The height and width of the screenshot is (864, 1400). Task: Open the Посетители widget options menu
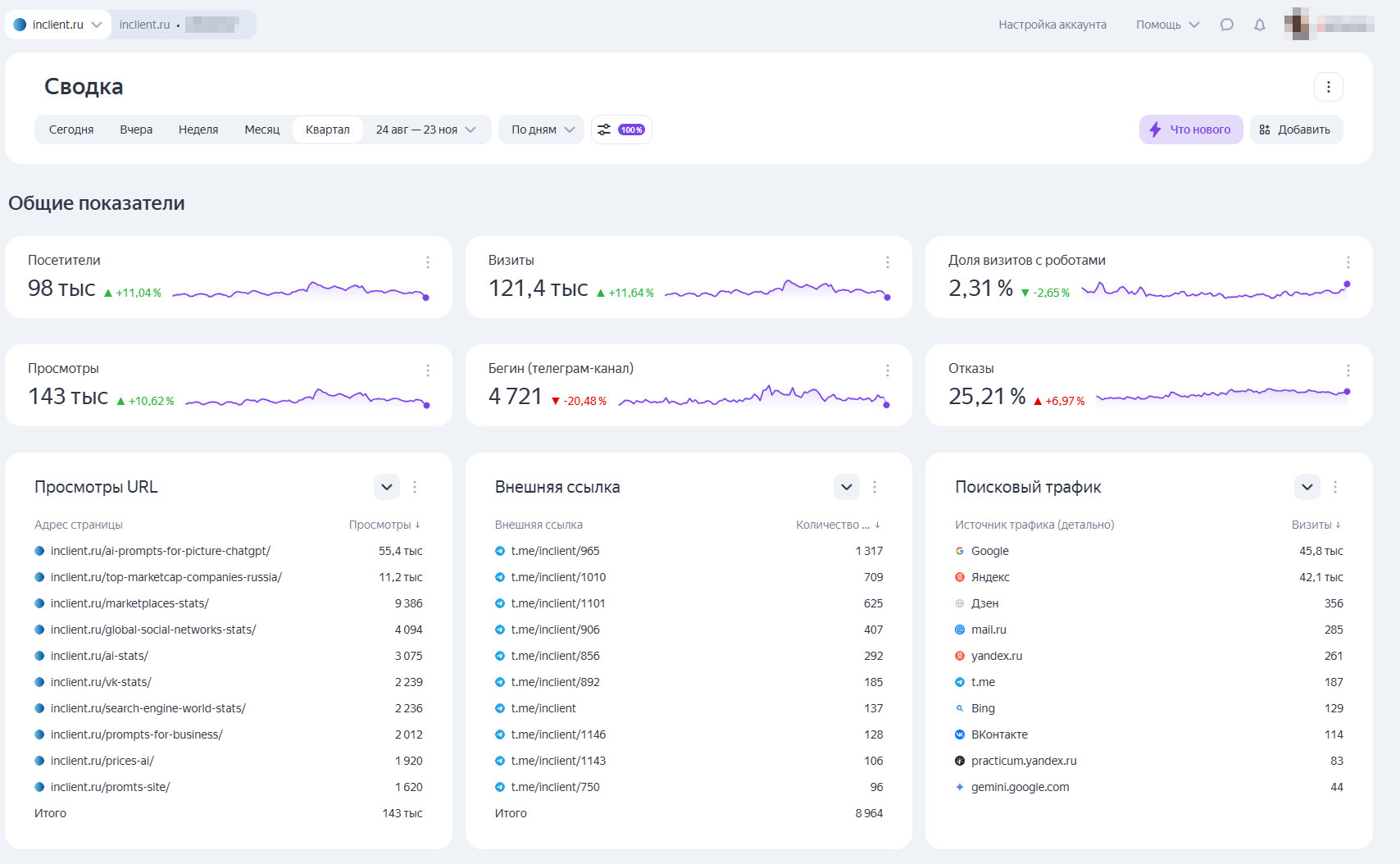tap(427, 262)
